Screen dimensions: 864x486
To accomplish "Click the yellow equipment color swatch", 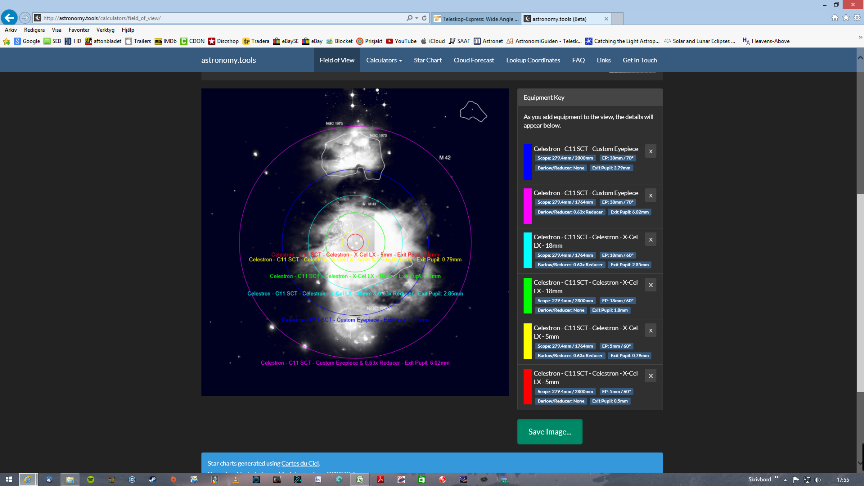I will 527,341.
